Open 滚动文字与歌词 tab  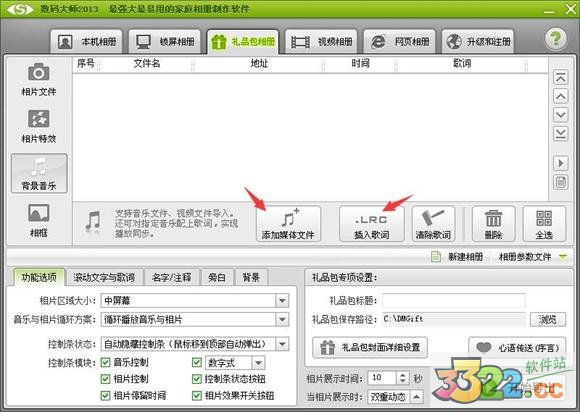(x=104, y=277)
